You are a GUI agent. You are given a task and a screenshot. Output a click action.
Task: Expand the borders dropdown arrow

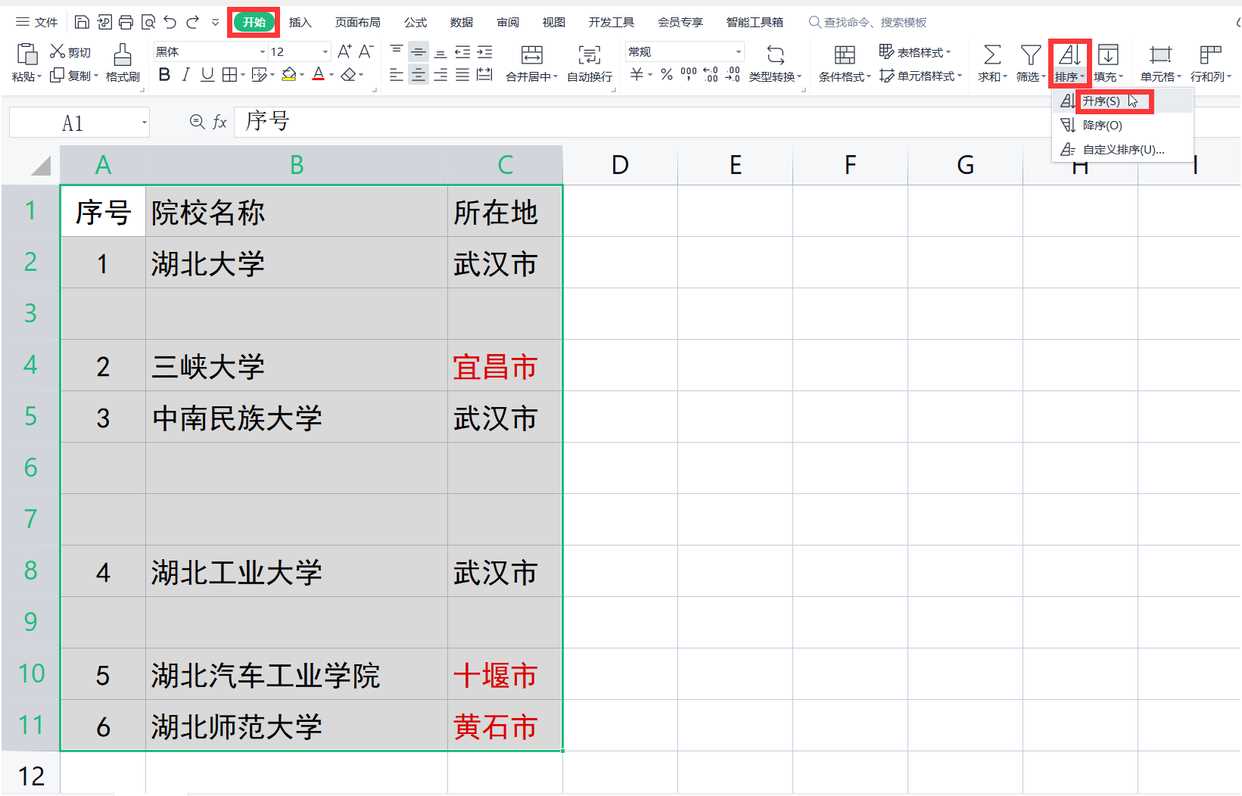[242, 75]
